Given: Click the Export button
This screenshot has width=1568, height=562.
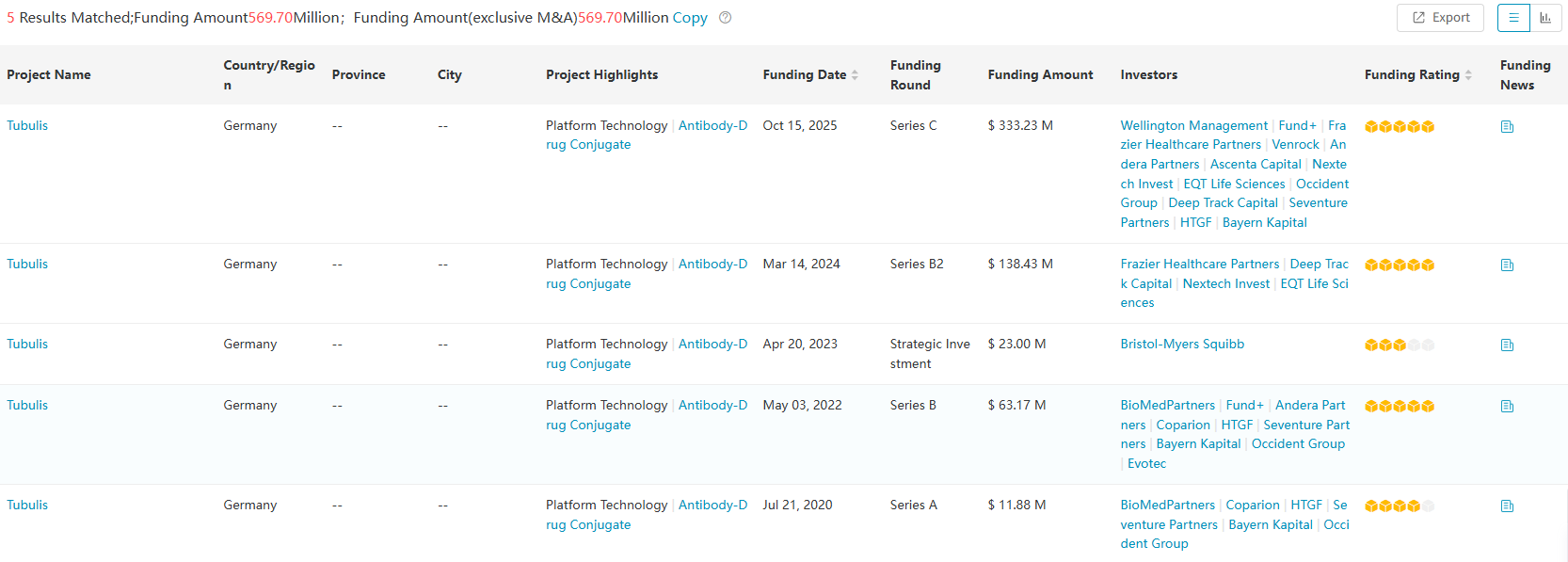Looking at the screenshot, I should tap(1440, 18).
